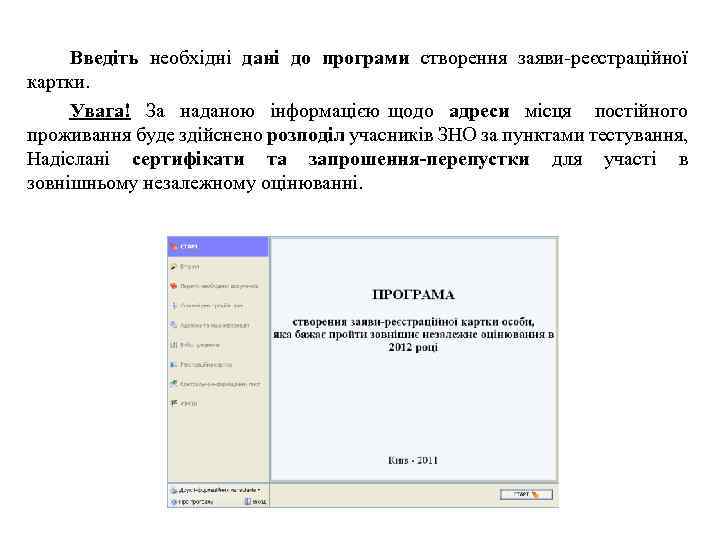
Task: Open the Про програму link
Action: tap(192, 502)
